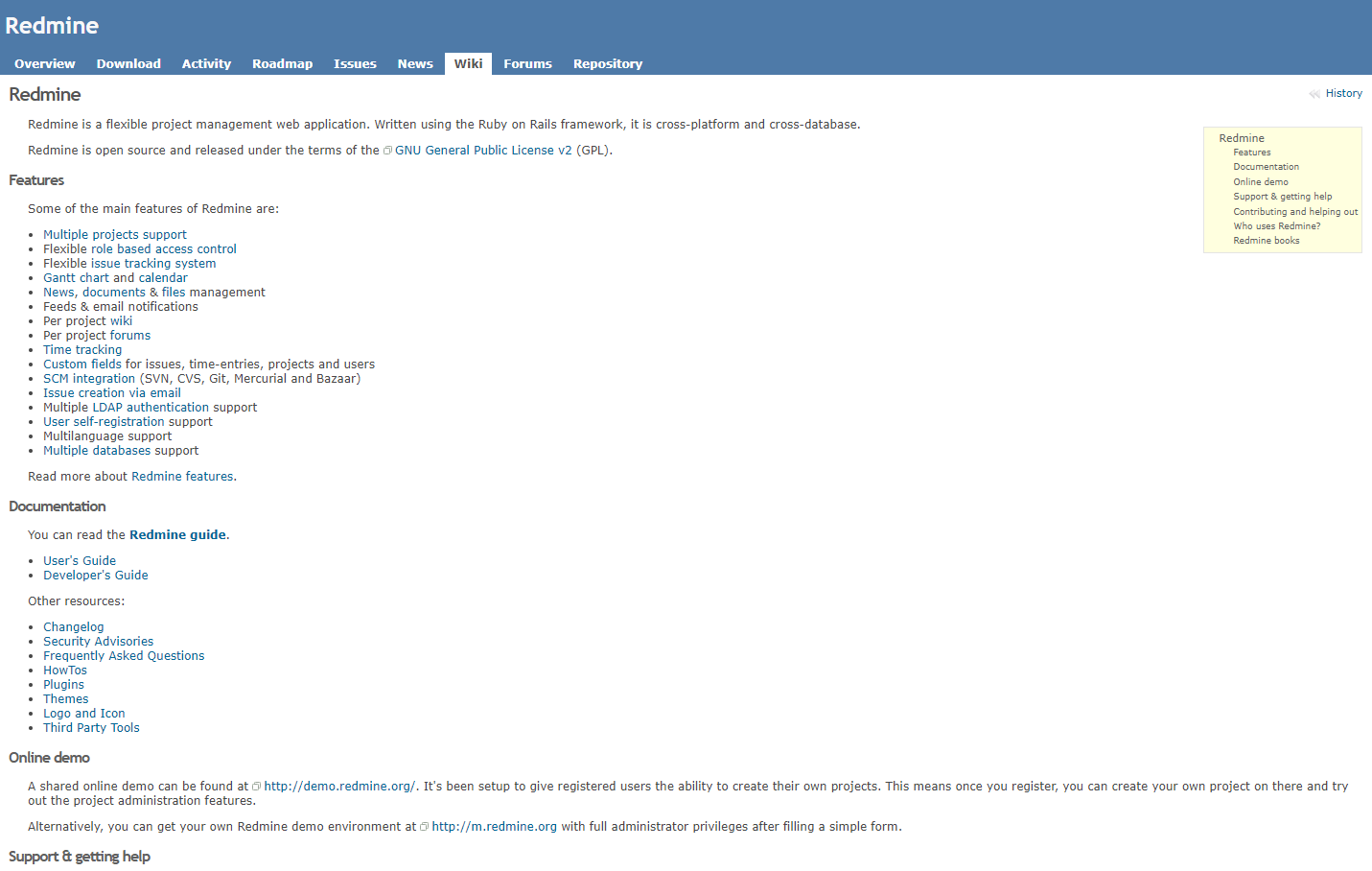The height and width of the screenshot is (871, 1372).
Task: Open the documents link
Action: click(114, 293)
